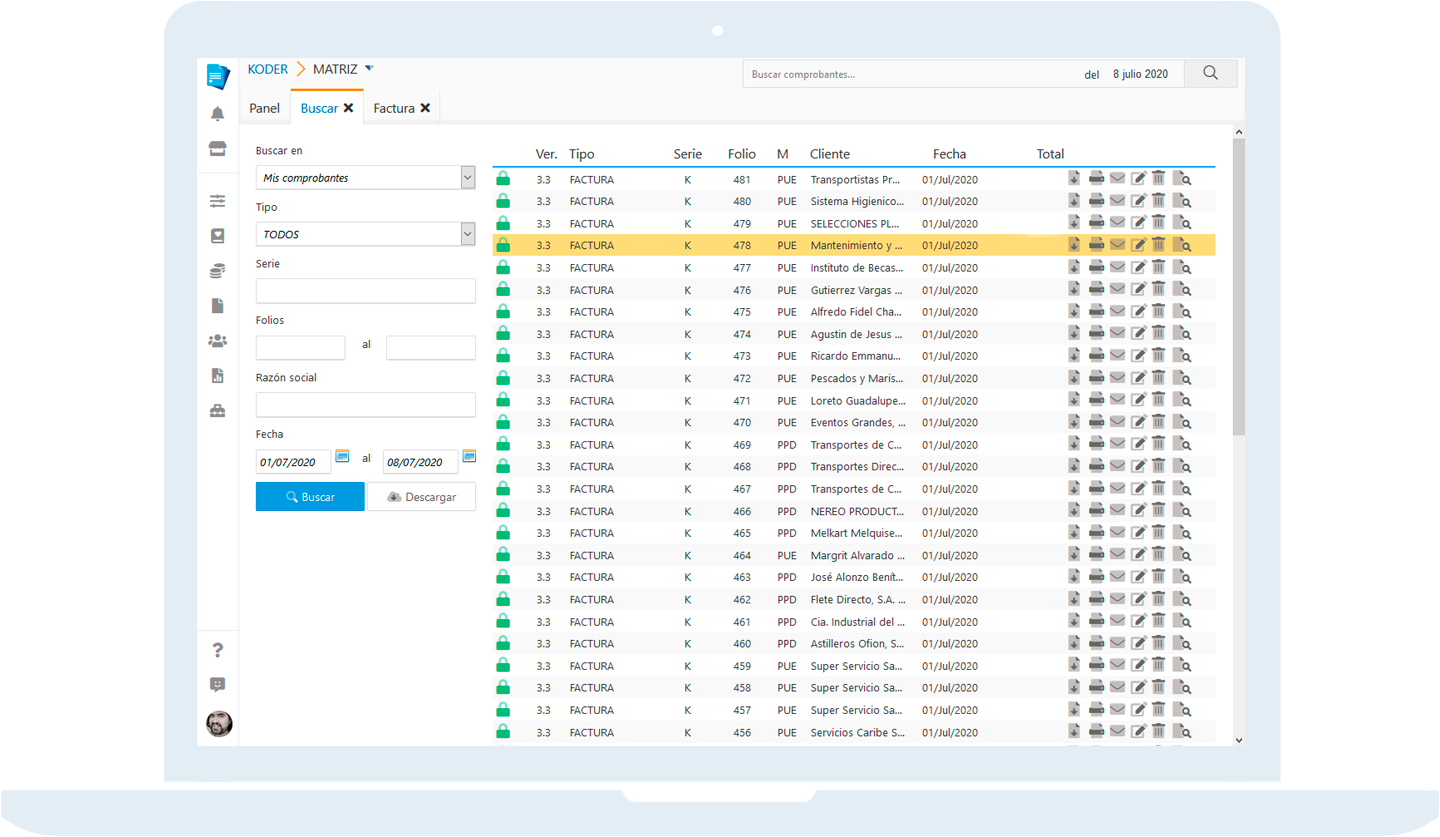Focus the Serie input field
Screen dimensions: 1440x837
coord(366,291)
